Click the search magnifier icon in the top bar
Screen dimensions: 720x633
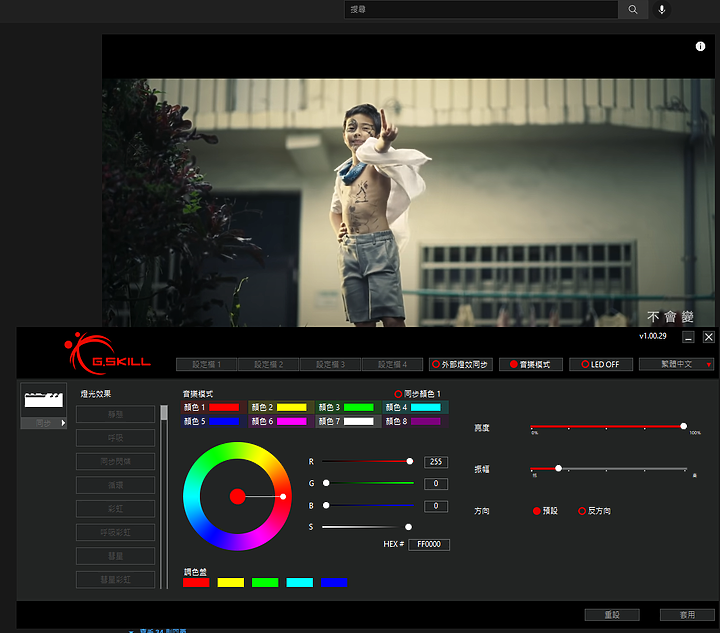(632, 9)
